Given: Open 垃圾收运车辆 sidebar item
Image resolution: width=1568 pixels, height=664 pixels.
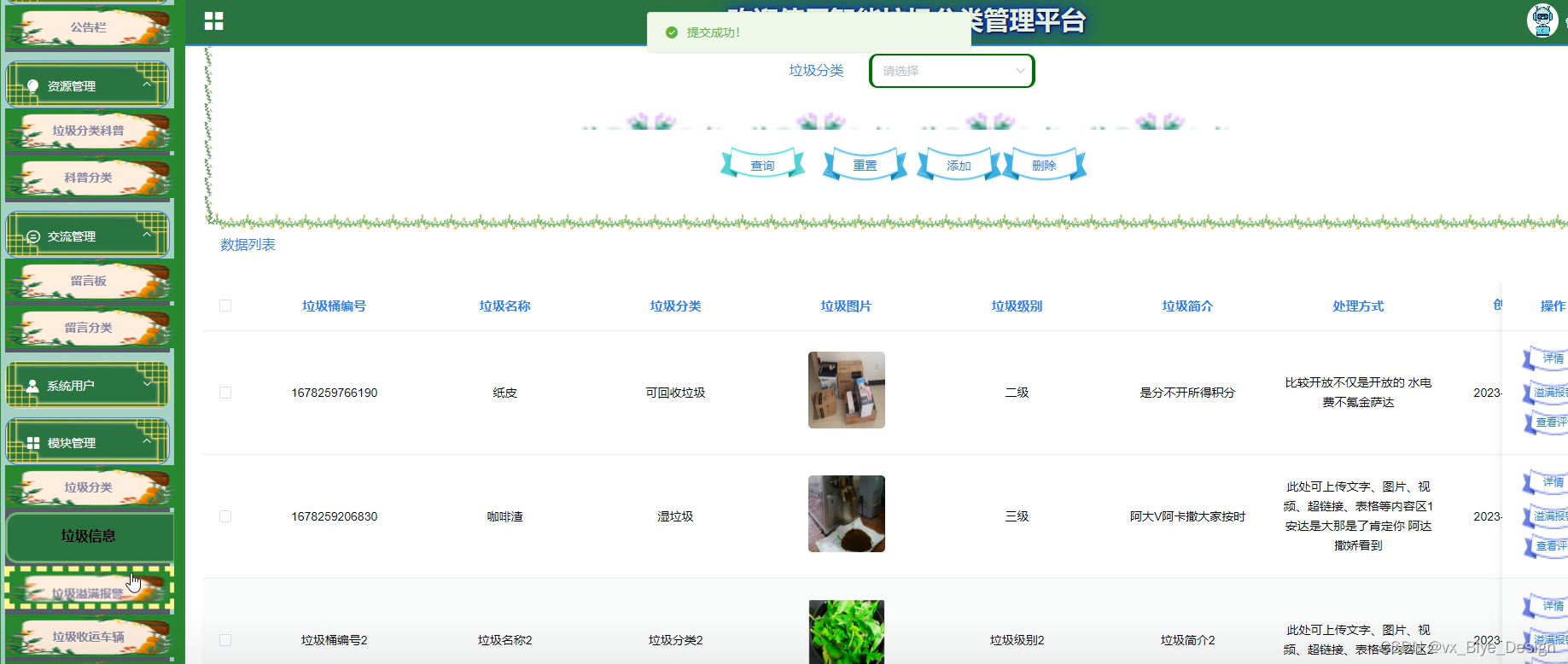Looking at the screenshot, I should pos(88,637).
